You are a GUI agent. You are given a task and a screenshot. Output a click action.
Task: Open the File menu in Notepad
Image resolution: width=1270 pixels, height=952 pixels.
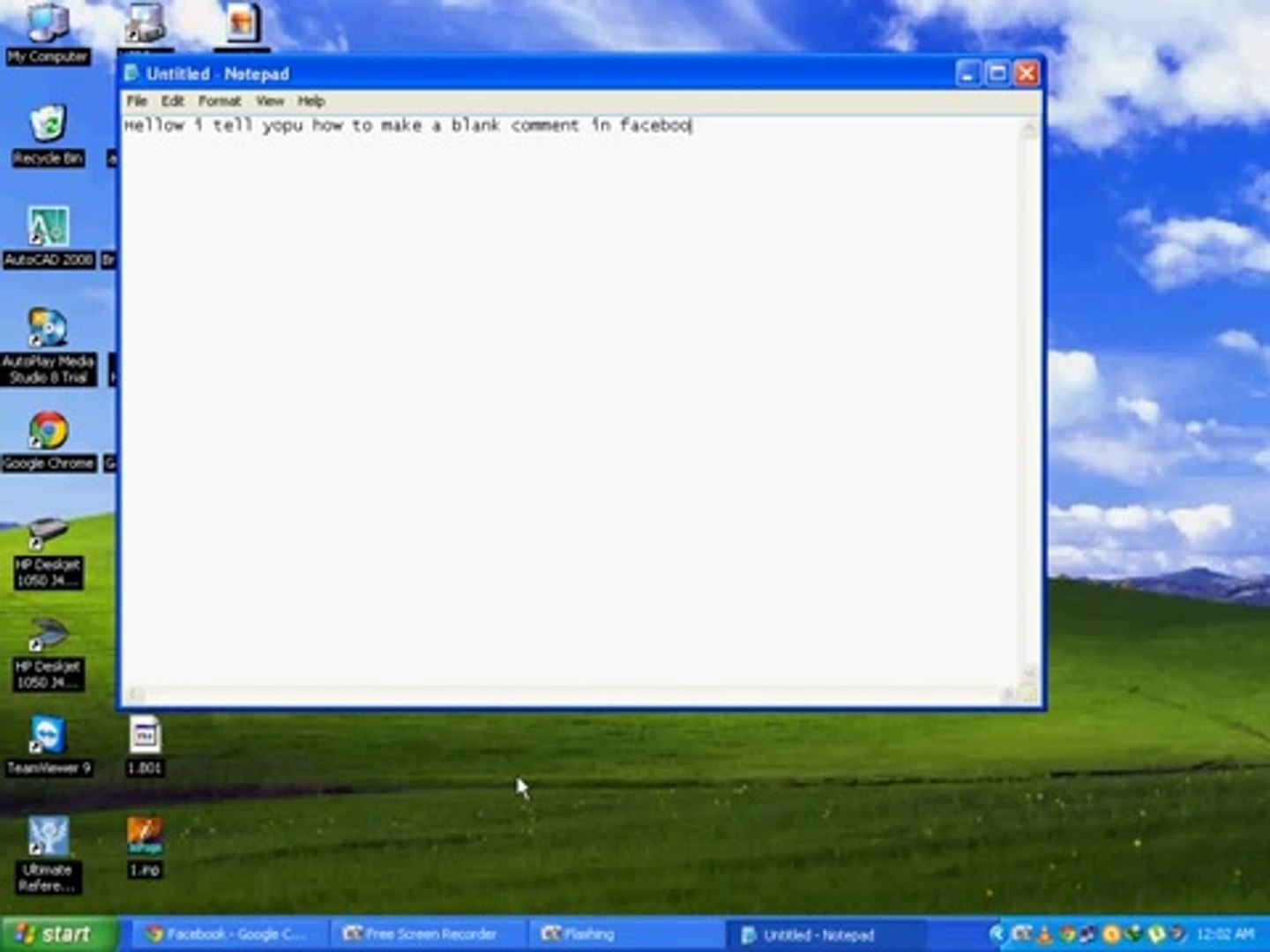pos(137,101)
